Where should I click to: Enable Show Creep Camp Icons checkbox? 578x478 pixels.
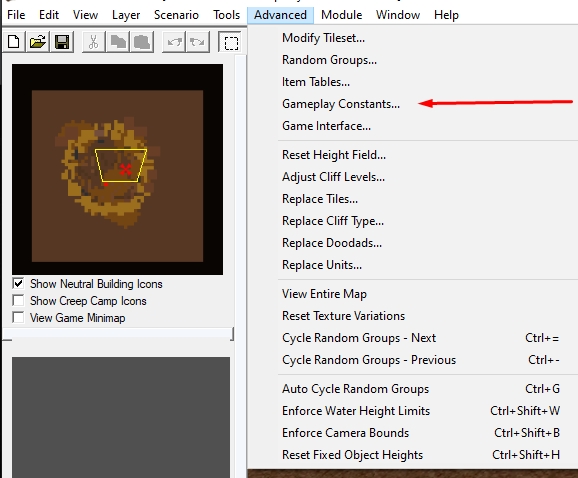click(x=18, y=300)
